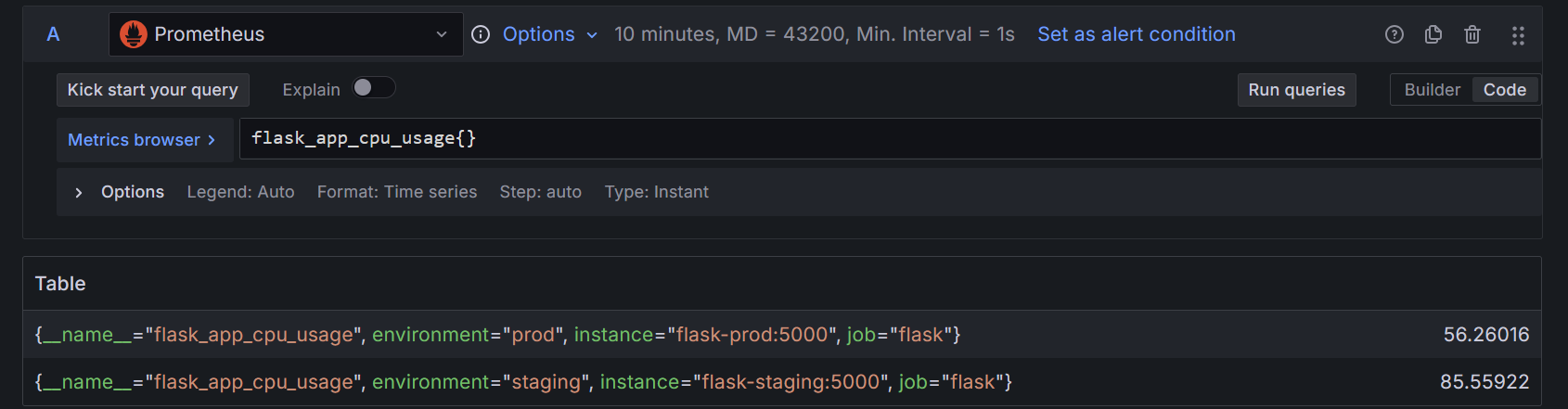The height and width of the screenshot is (409, 1568).
Task: Toggle the Explain switch on
Action: point(373,87)
